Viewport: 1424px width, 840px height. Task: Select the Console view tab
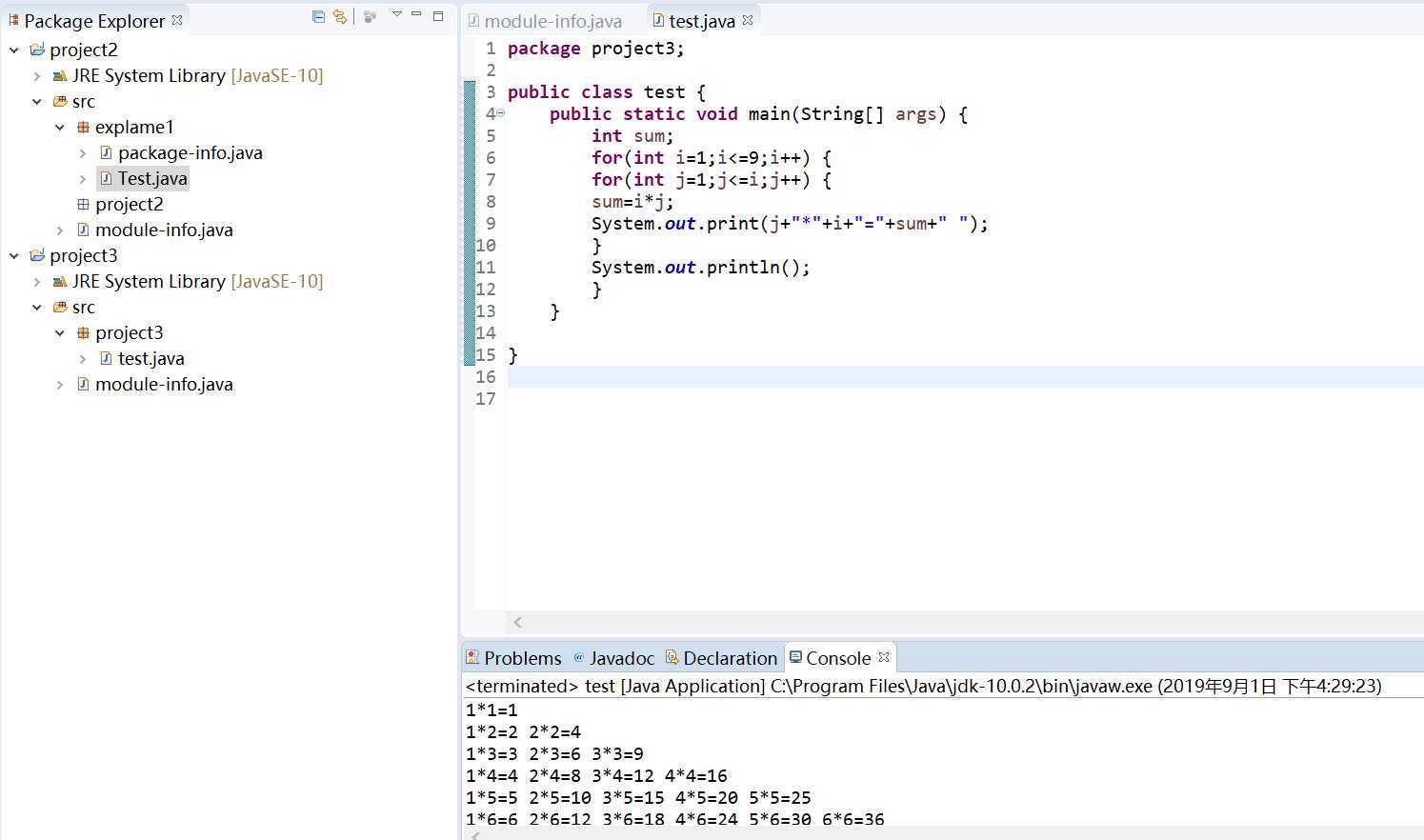pyautogui.click(x=838, y=658)
